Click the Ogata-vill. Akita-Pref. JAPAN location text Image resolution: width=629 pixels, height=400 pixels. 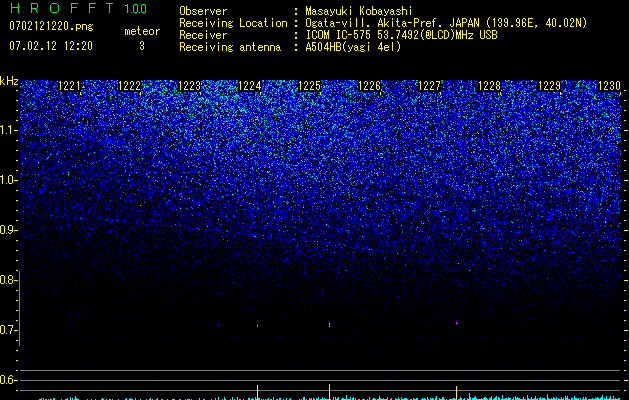[x=392, y=23]
